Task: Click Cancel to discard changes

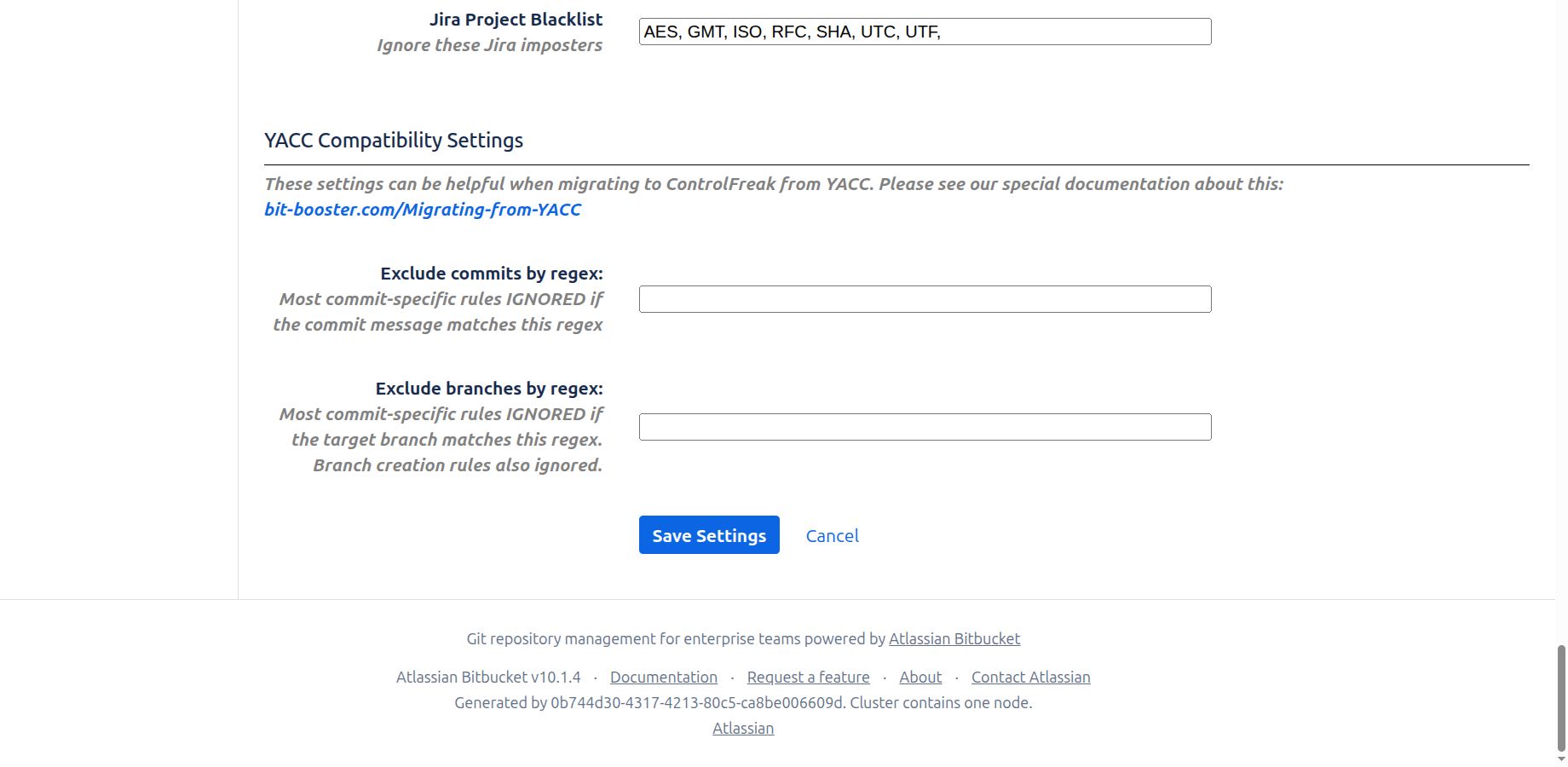Action: pyautogui.click(x=832, y=535)
